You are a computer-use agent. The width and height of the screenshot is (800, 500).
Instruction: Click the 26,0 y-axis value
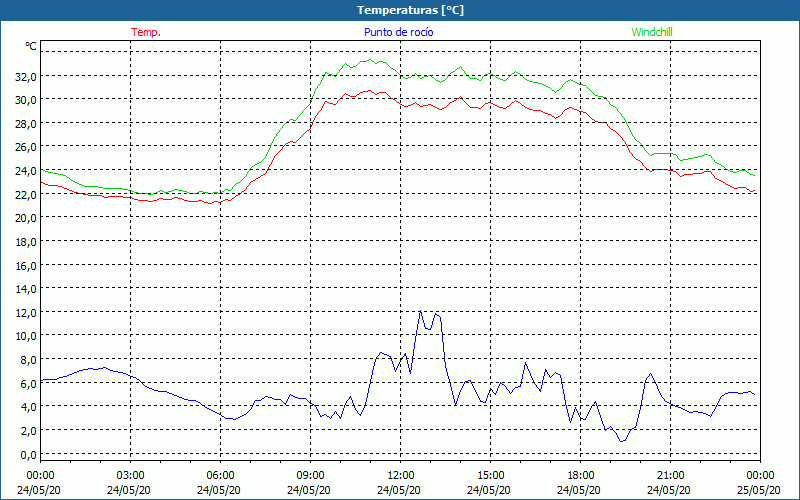click(26, 147)
